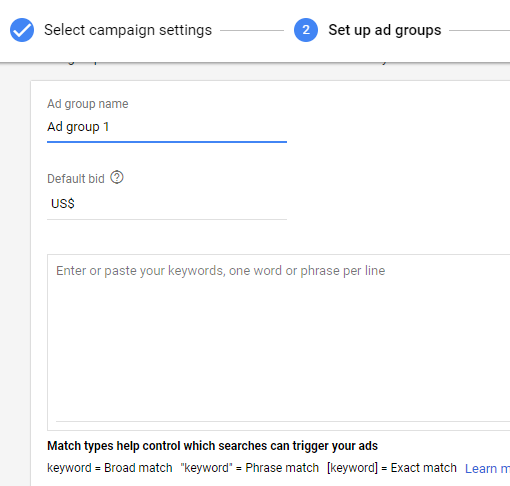Click the blue checkmark completed-step icon
Image resolution: width=510 pixels, height=486 pixels.
pos(22,30)
